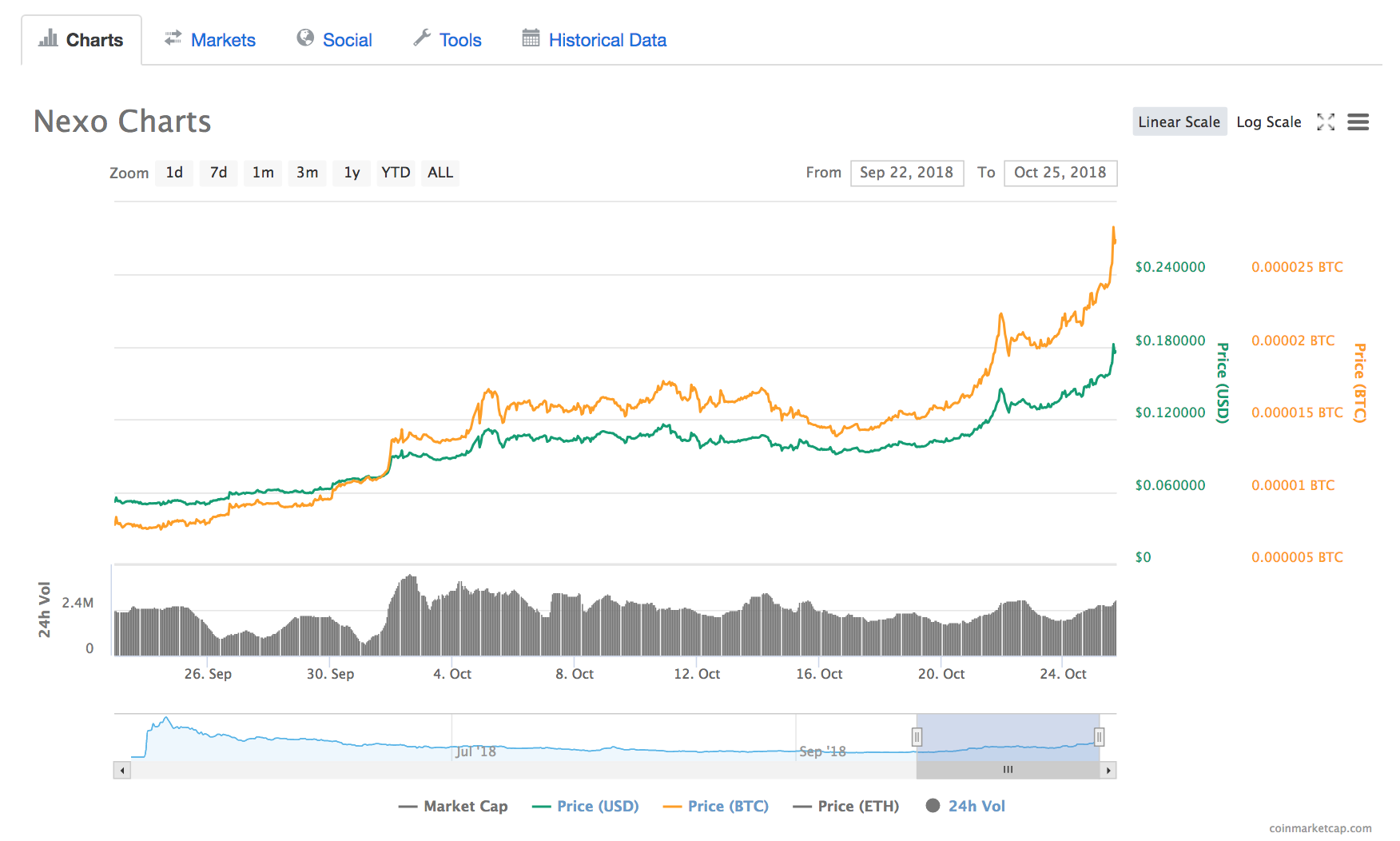Open the Social tab
This screenshot has height=841, width=1400.
pos(334,40)
